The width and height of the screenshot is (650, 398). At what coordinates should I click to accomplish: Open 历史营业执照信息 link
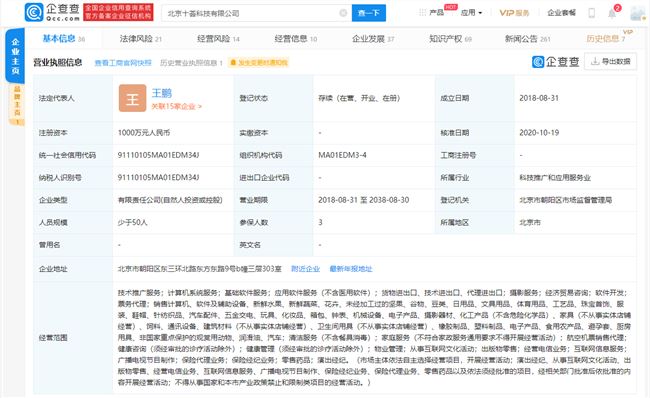point(191,63)
